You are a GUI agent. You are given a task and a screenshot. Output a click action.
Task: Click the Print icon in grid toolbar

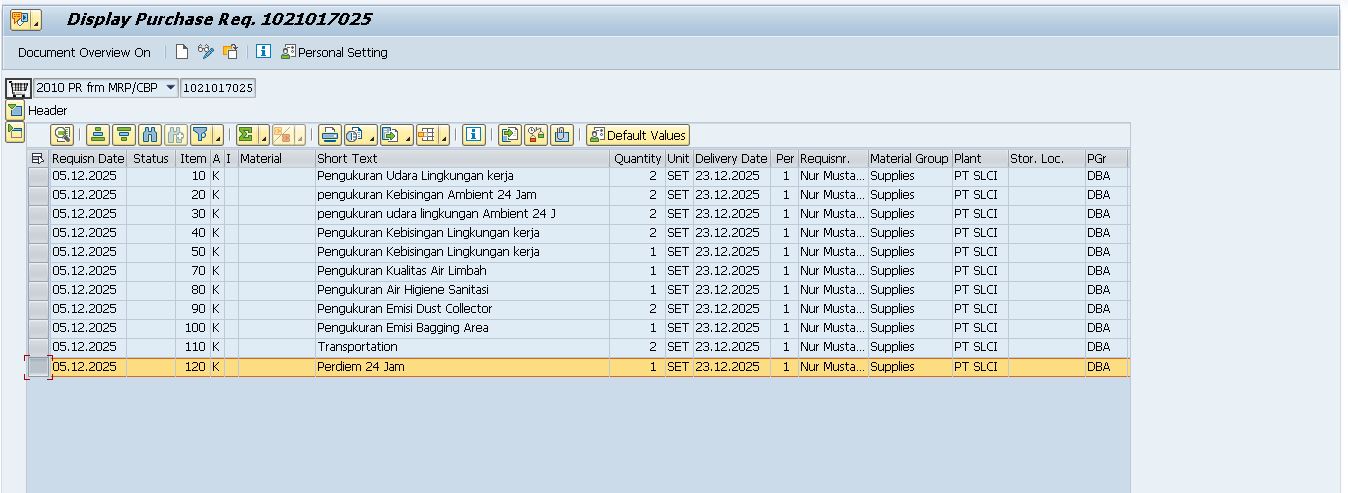pos(329,135)
